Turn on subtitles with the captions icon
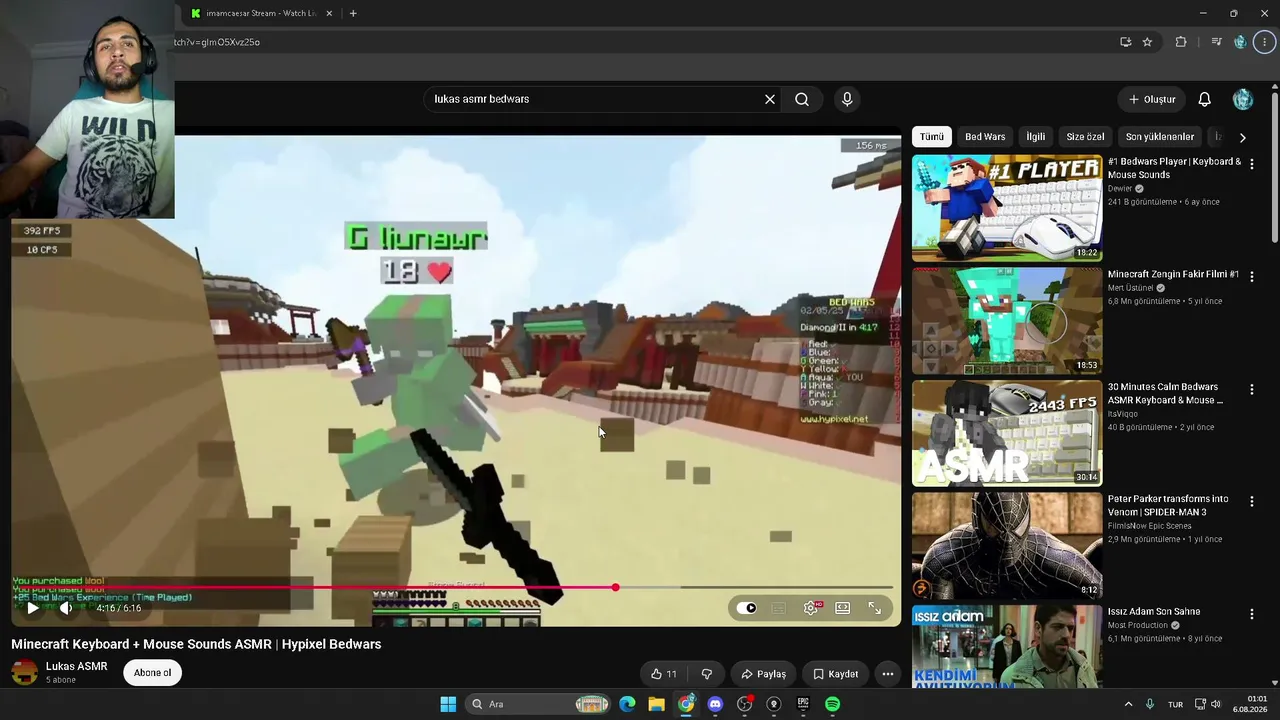This screenshot has height=720, width=1280. click(x=779, y=608)
